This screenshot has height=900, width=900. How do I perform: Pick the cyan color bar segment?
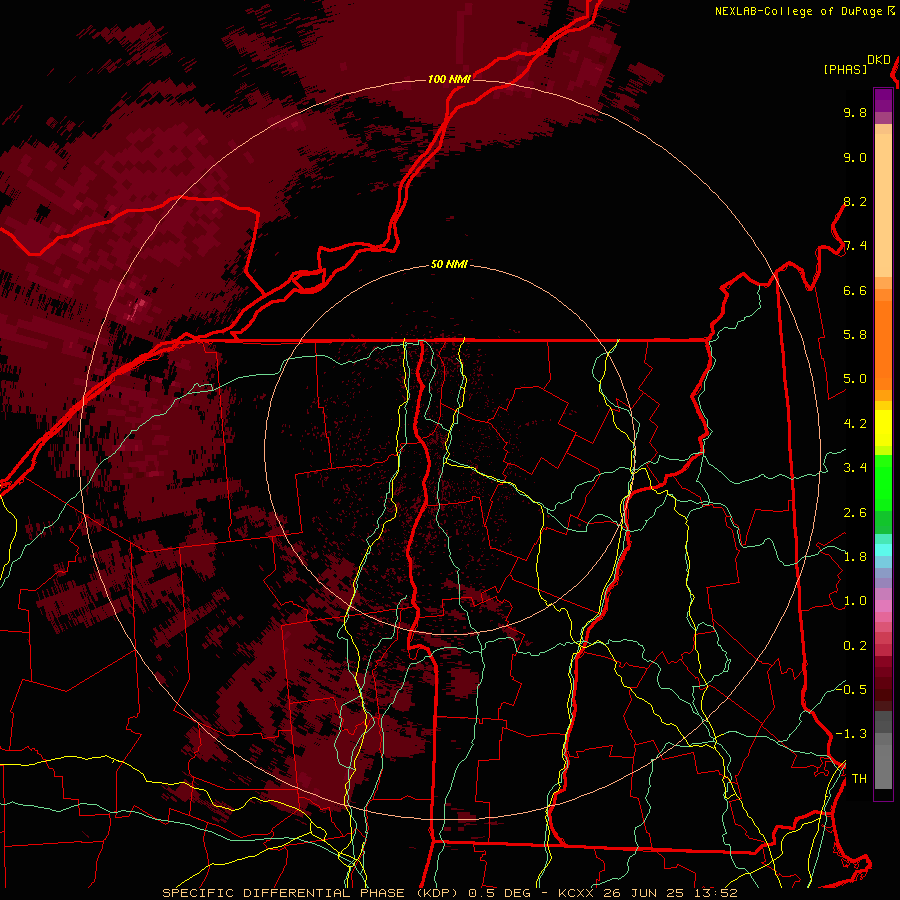[x=883, y=550]
